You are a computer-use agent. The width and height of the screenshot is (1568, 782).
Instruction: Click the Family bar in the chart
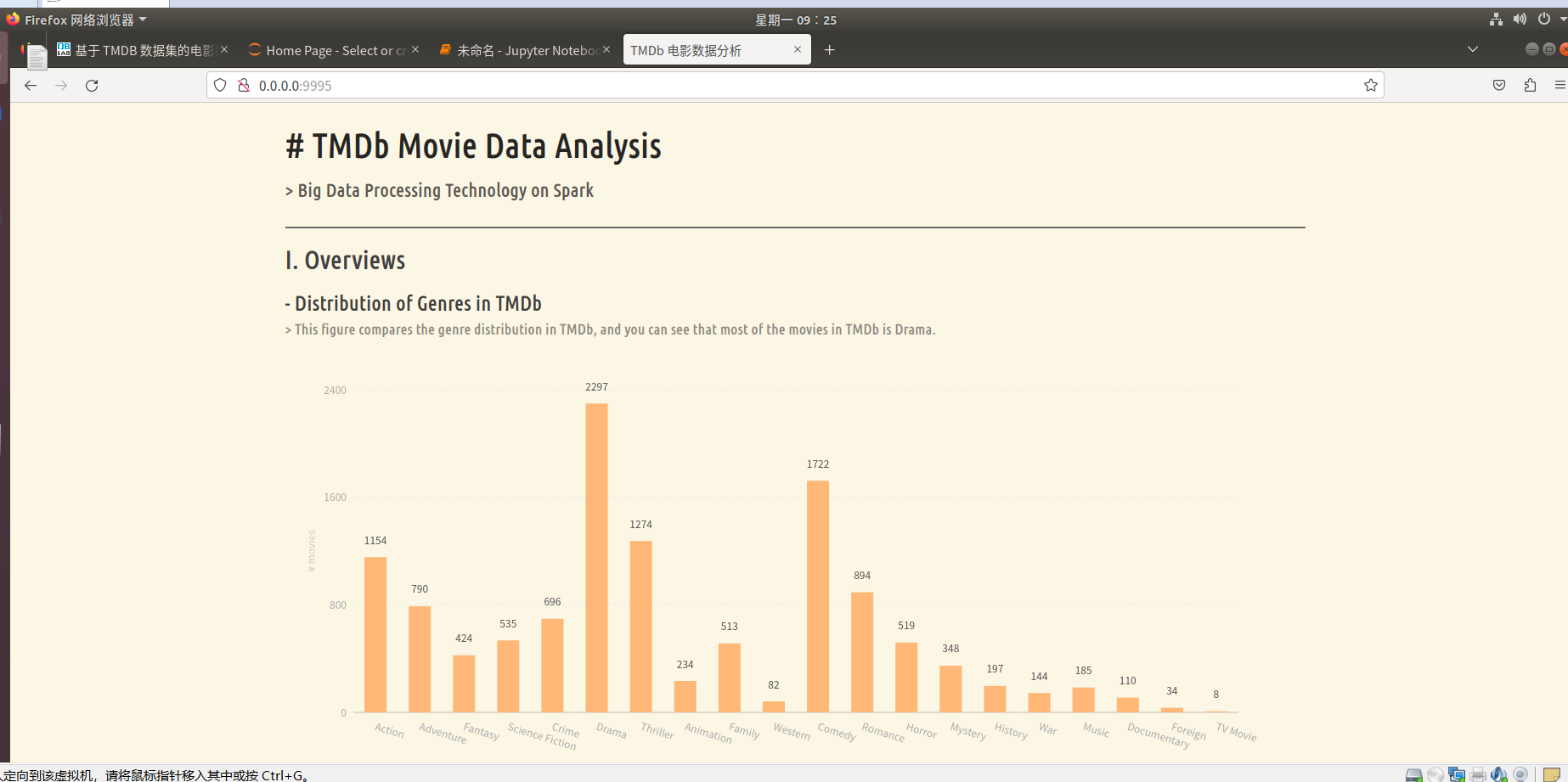(x=730, y=678)
